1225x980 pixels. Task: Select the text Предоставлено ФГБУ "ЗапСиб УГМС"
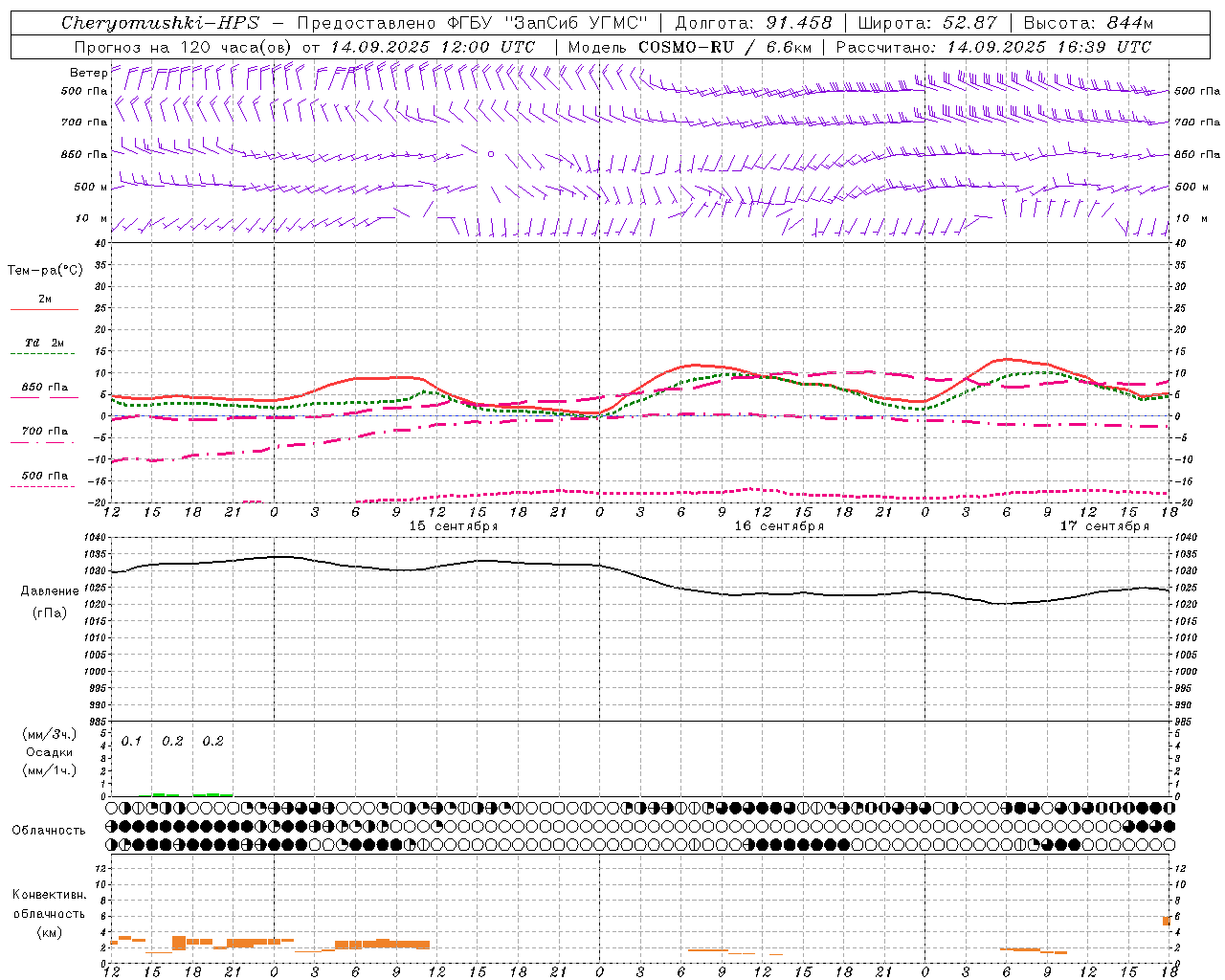tap(473, 23)
